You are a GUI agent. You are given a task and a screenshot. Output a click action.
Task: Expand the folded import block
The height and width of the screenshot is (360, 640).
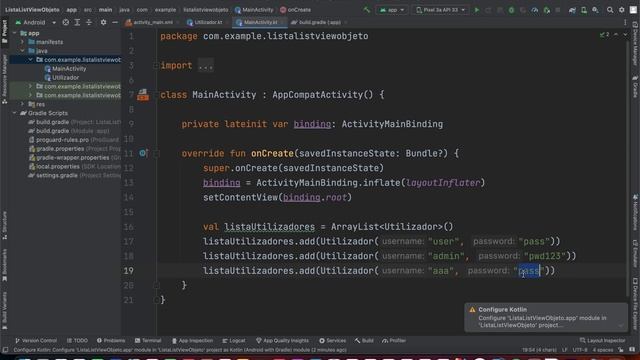pyautogui.click(x=205, y=66)
